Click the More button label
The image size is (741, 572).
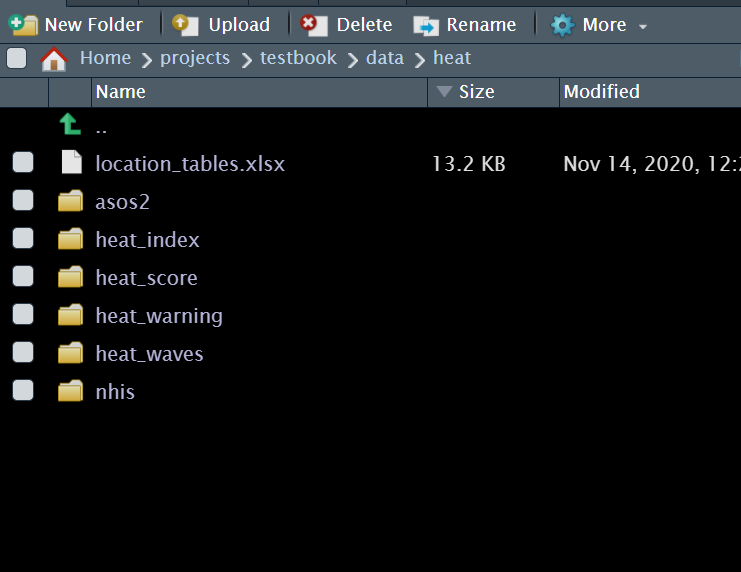pyautogui.click(x=604, y=25)
